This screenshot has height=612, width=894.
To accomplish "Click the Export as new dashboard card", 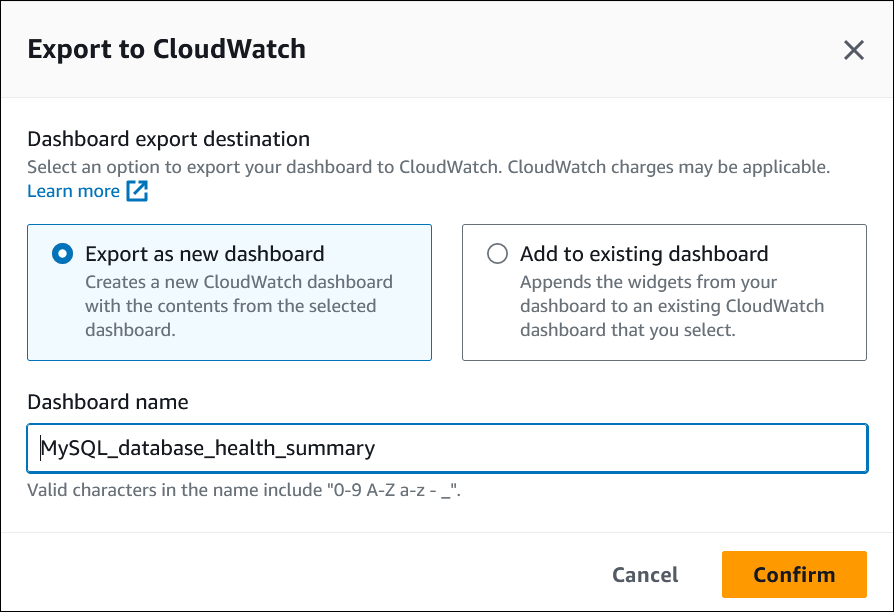I will 229,291.
